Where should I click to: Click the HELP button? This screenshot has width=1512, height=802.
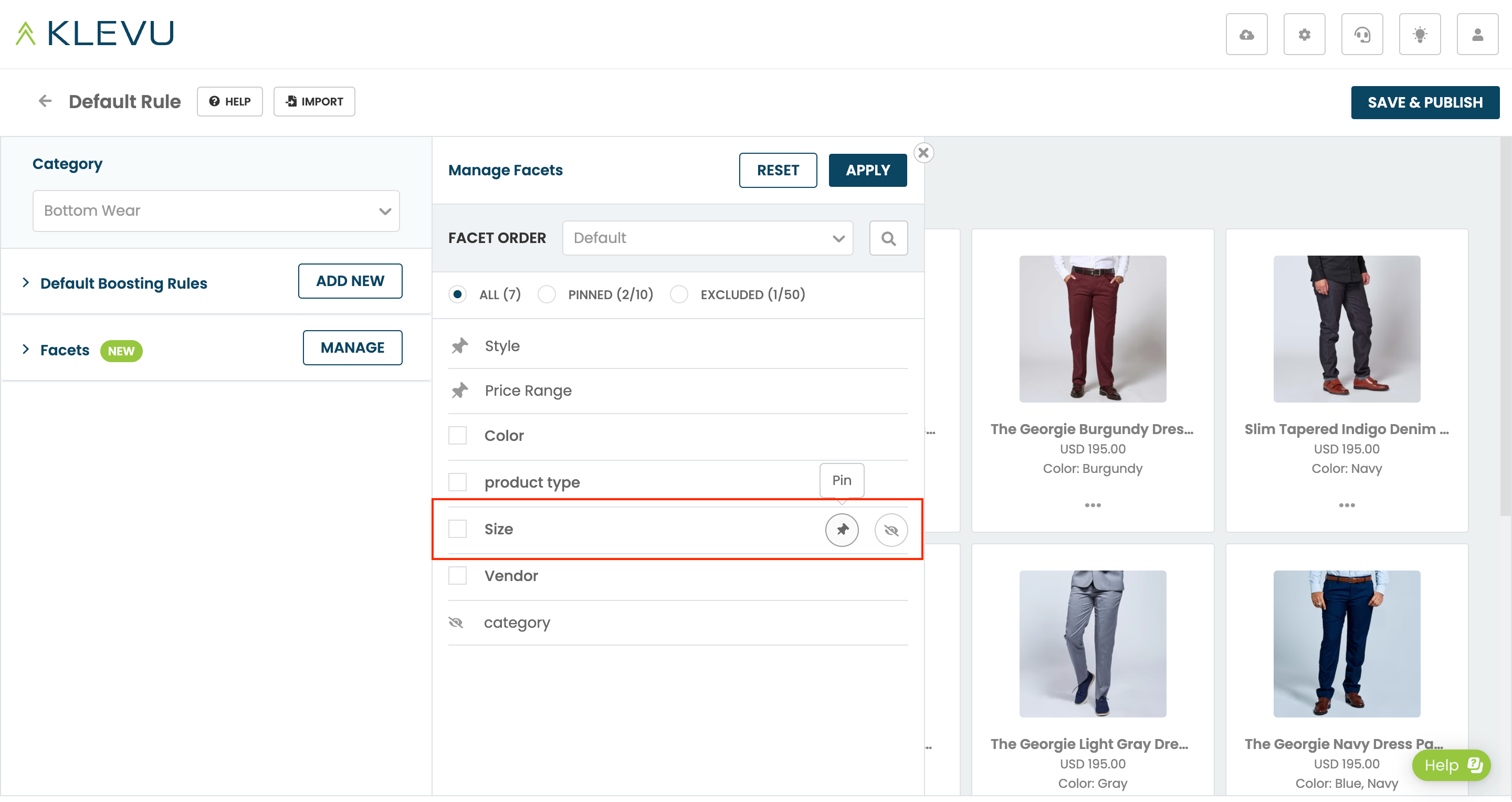[x=229, y=101]
